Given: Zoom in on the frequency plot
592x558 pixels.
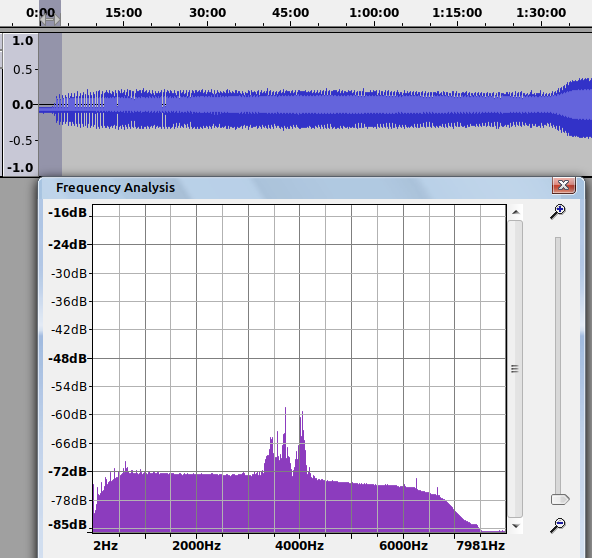Looking at the screenshot, I should (558, 211).
